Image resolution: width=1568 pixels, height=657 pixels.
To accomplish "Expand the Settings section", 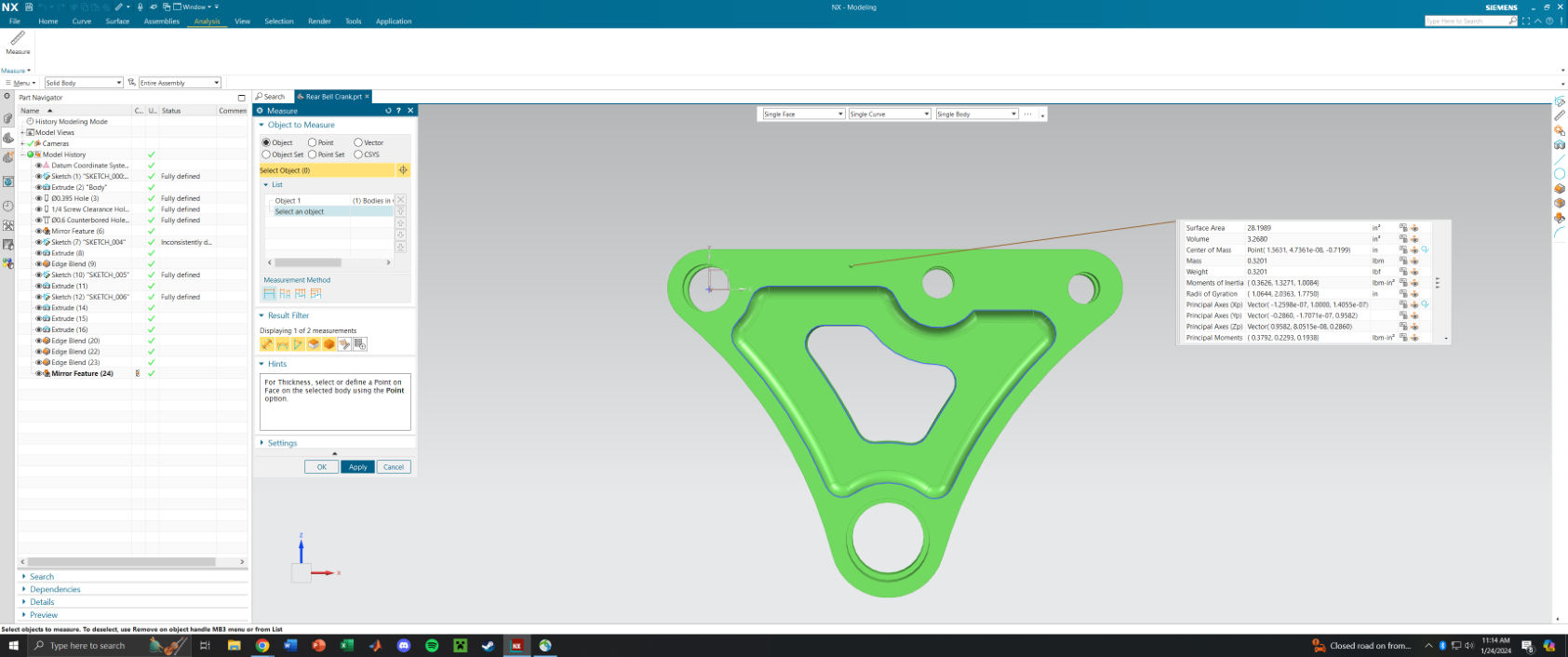I will (261, 443).
